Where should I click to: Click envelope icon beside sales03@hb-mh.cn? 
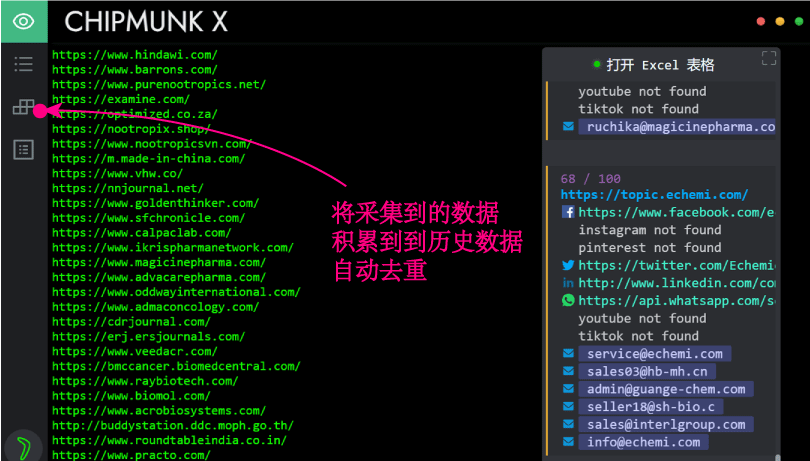(x=568, y=372)
